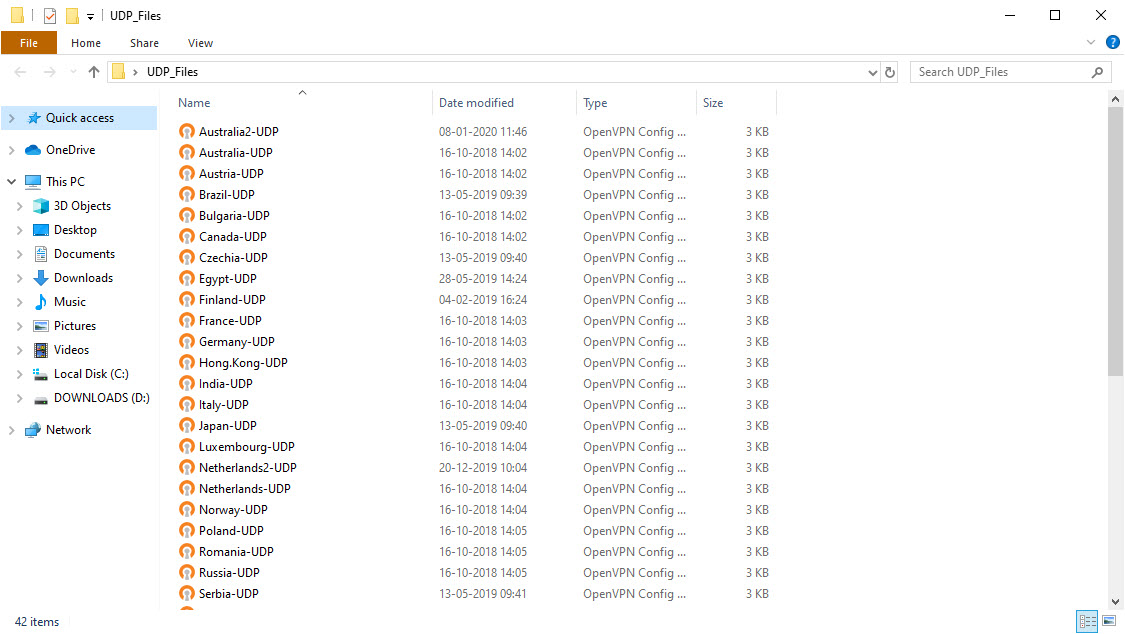The width and height of the screenshot is (1125, 634).
Task: Select the Luxembourg-UDP file name
Action: point(247,446)
